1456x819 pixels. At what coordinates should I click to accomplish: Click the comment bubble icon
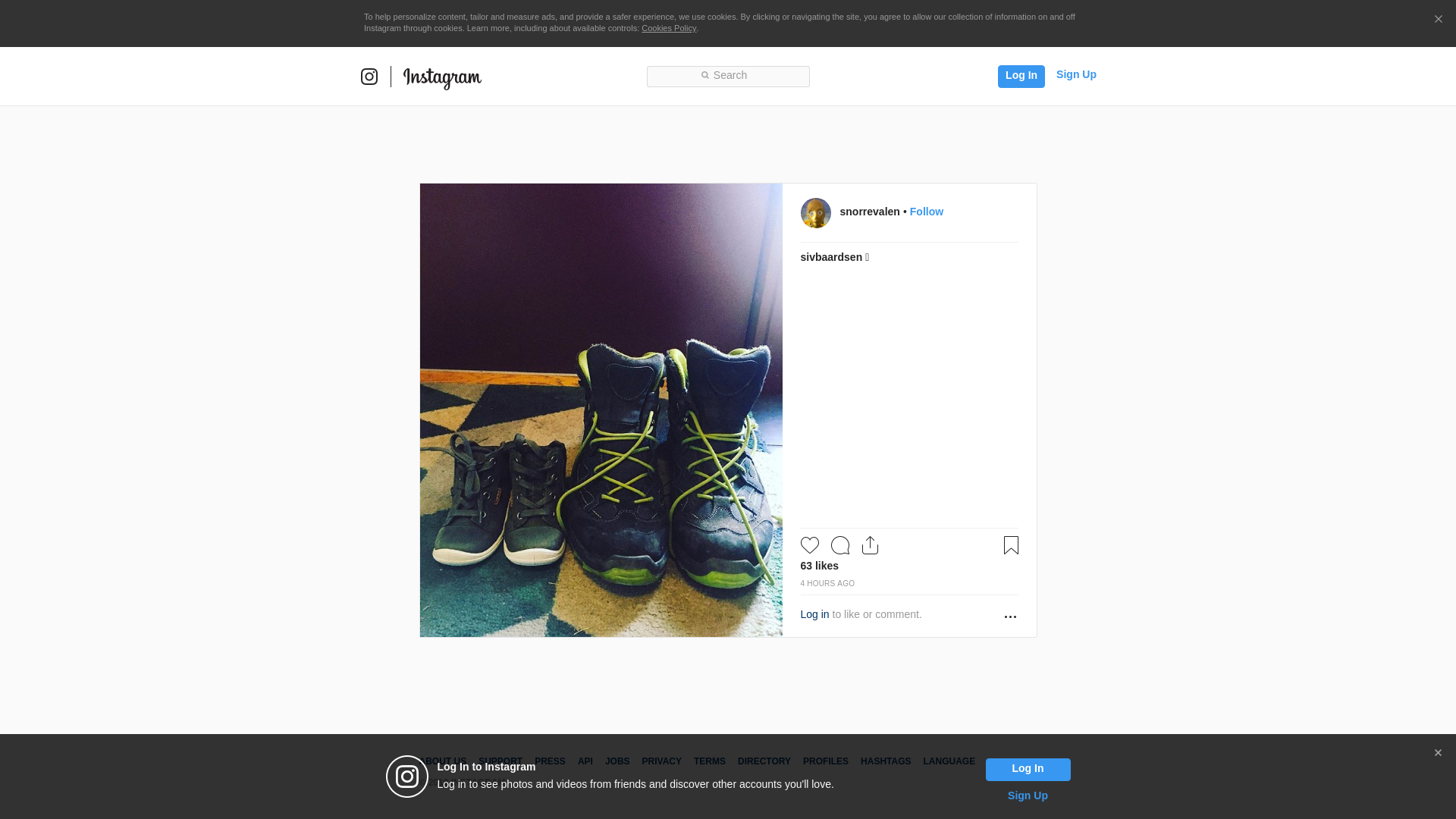click(840, 545)
